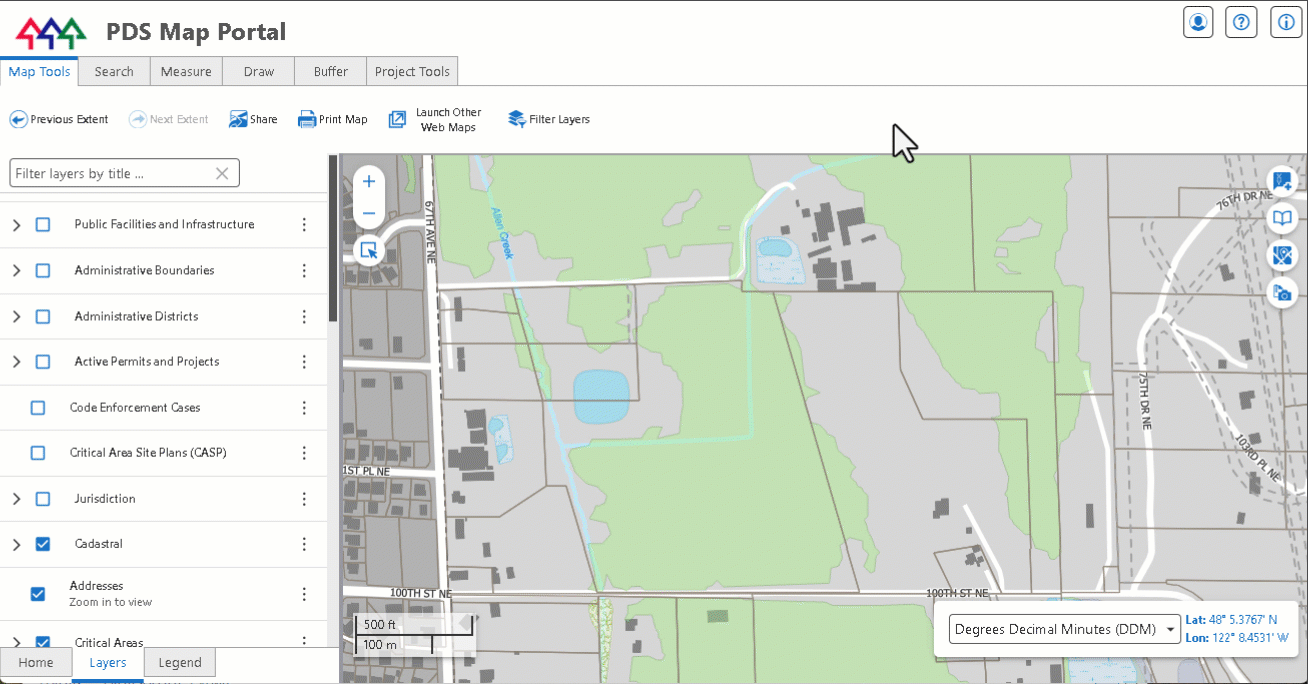1308x684 pixels.
Task: Go back to the Previous Extent
Action: click(x=59, y=119)
